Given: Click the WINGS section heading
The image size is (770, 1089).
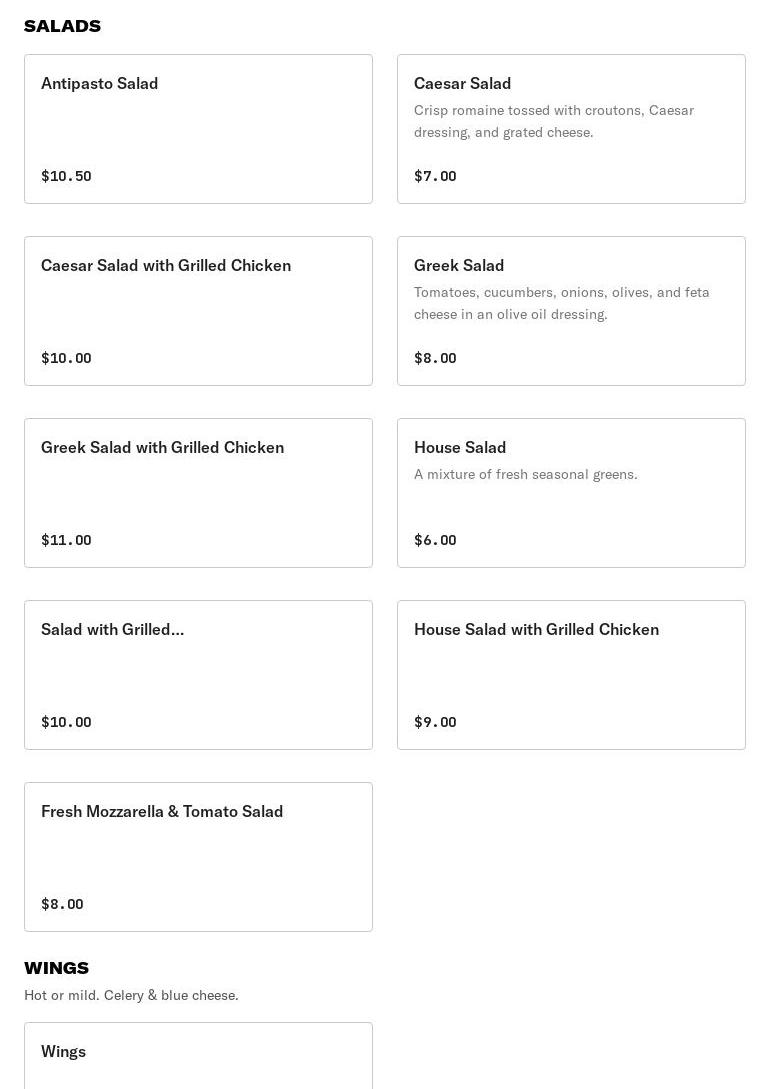Looking at the screenshot, I should [x=56, y=968].
